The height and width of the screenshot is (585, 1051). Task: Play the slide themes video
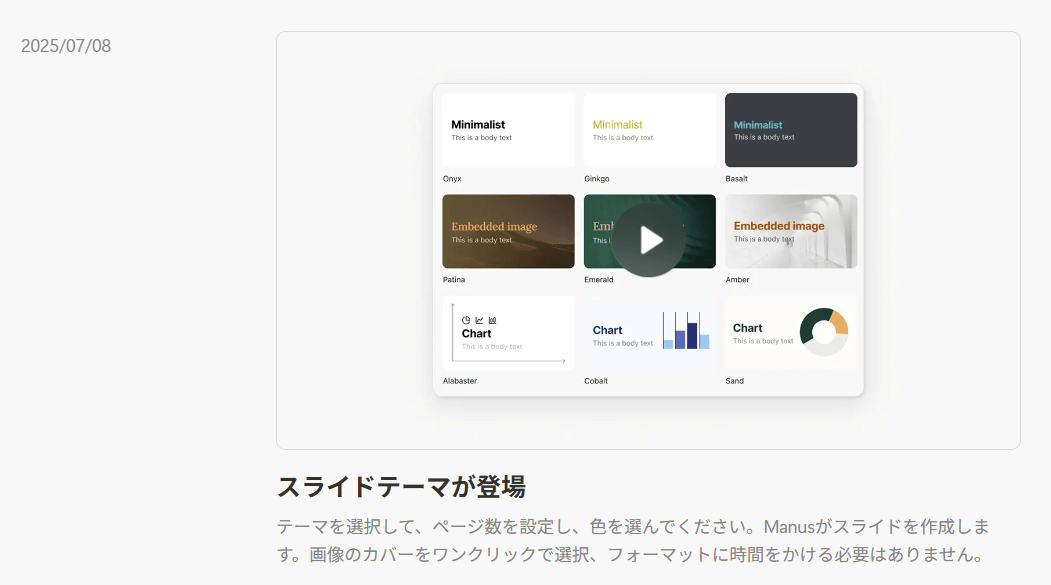tap(649, 240)
